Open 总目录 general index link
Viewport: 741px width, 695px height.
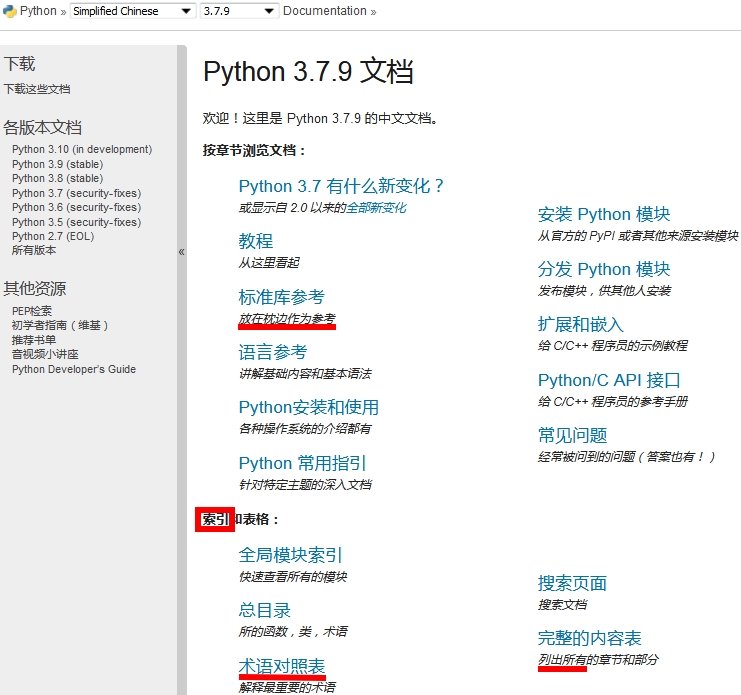tap(264, 610)
